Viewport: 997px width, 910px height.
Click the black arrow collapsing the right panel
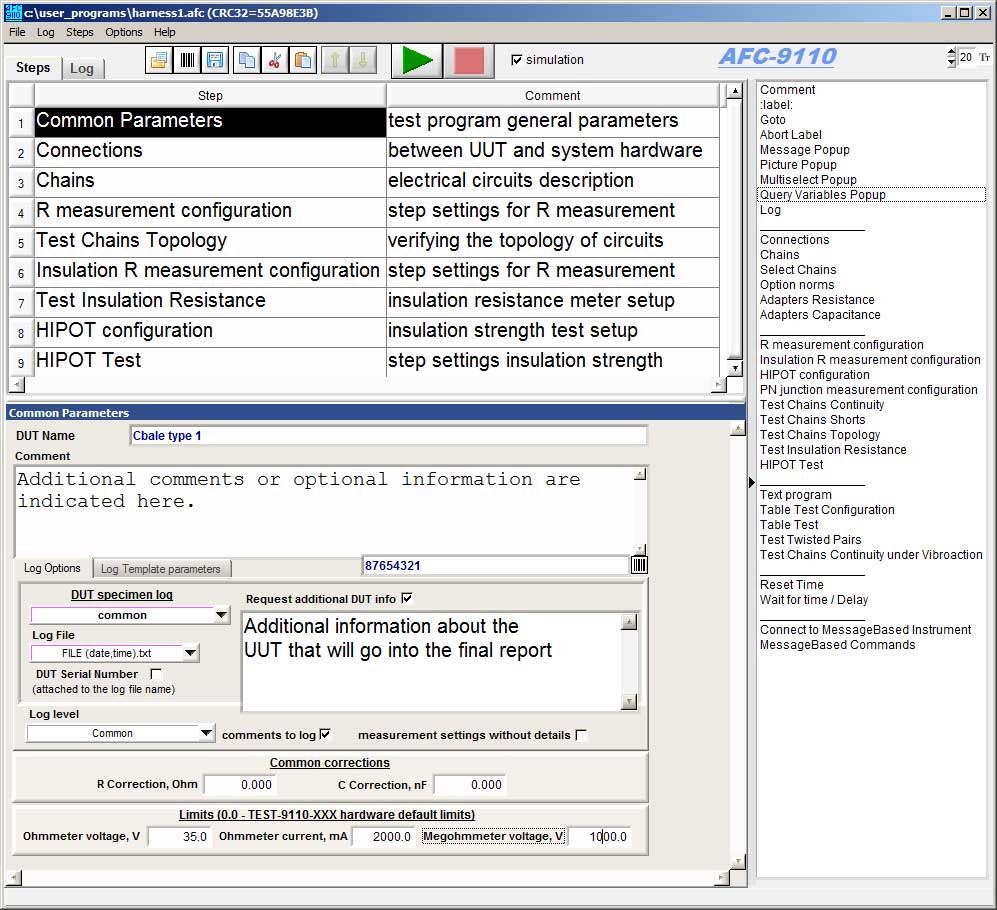pos(751,482)
